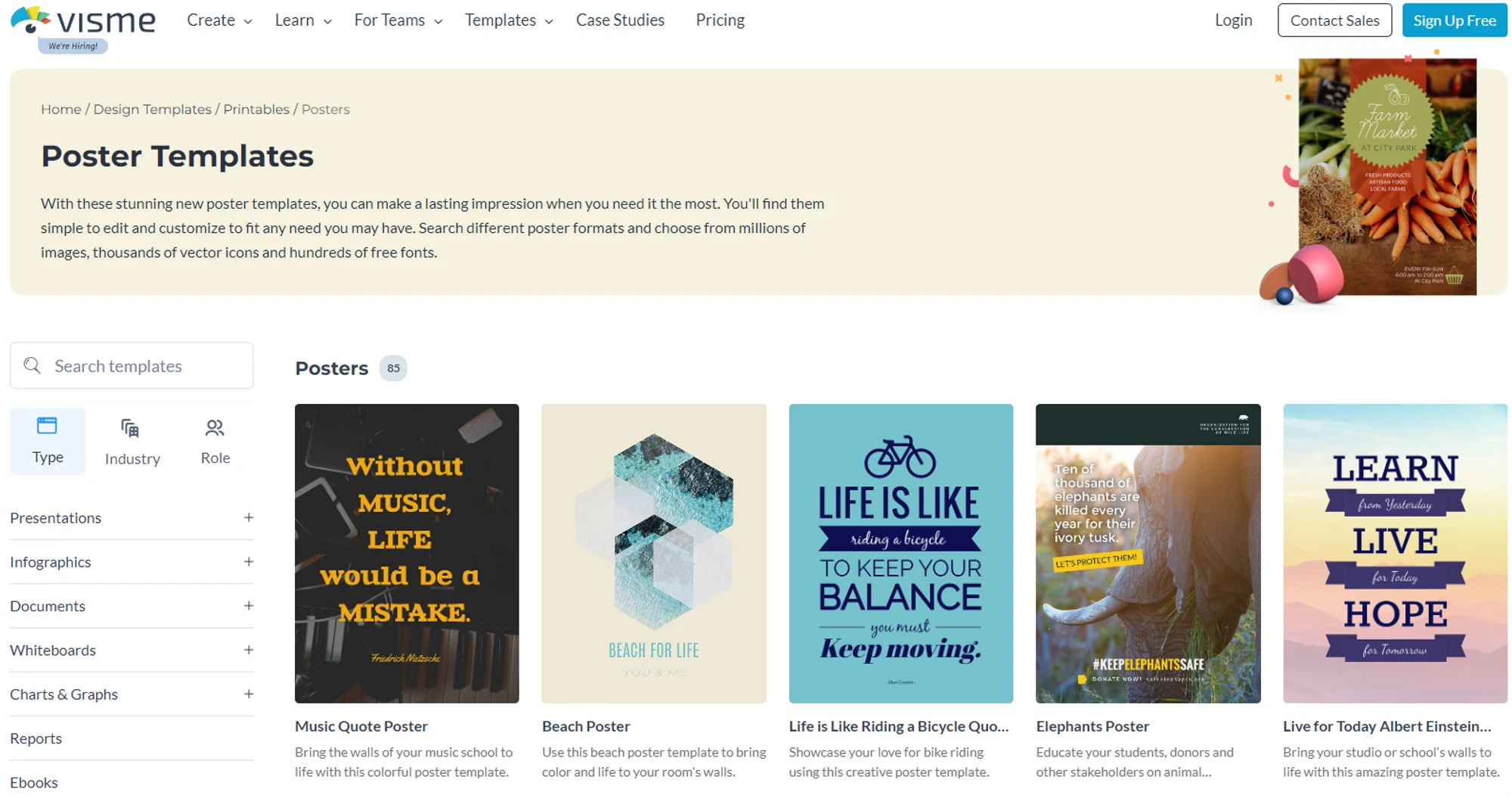This screenshot has height=795, width=1512.
Task: Click the search magnifier icon
Action: point(32,366)
